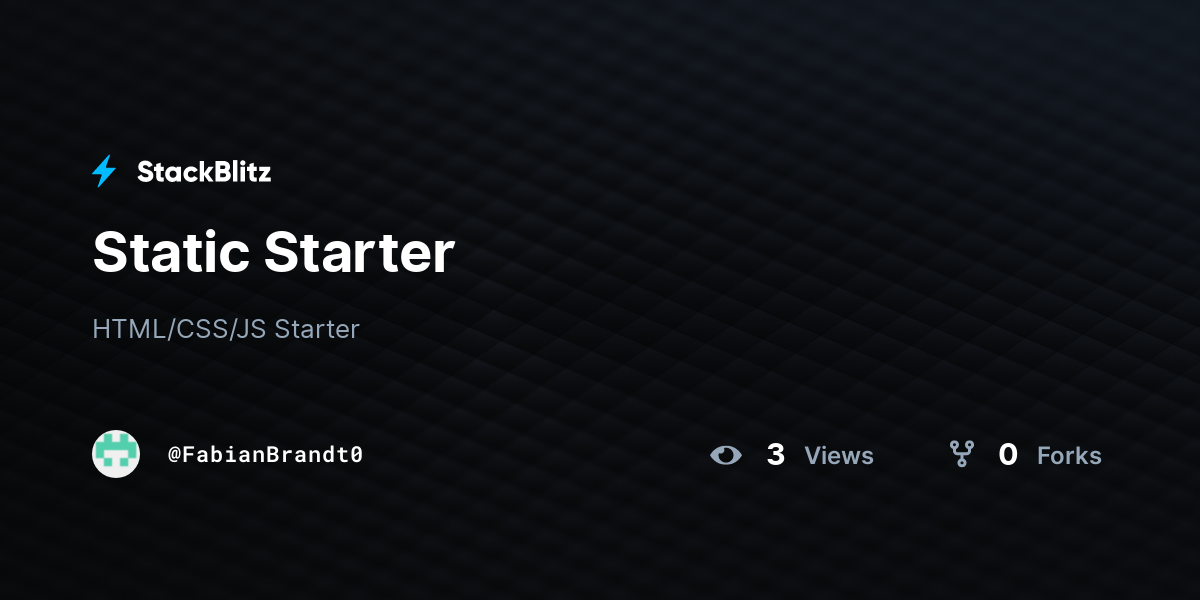Image resolution: width=1200 pixels, height=600 pixels.
Task: Click the eye icon beside Views
Action: point(726,455)
